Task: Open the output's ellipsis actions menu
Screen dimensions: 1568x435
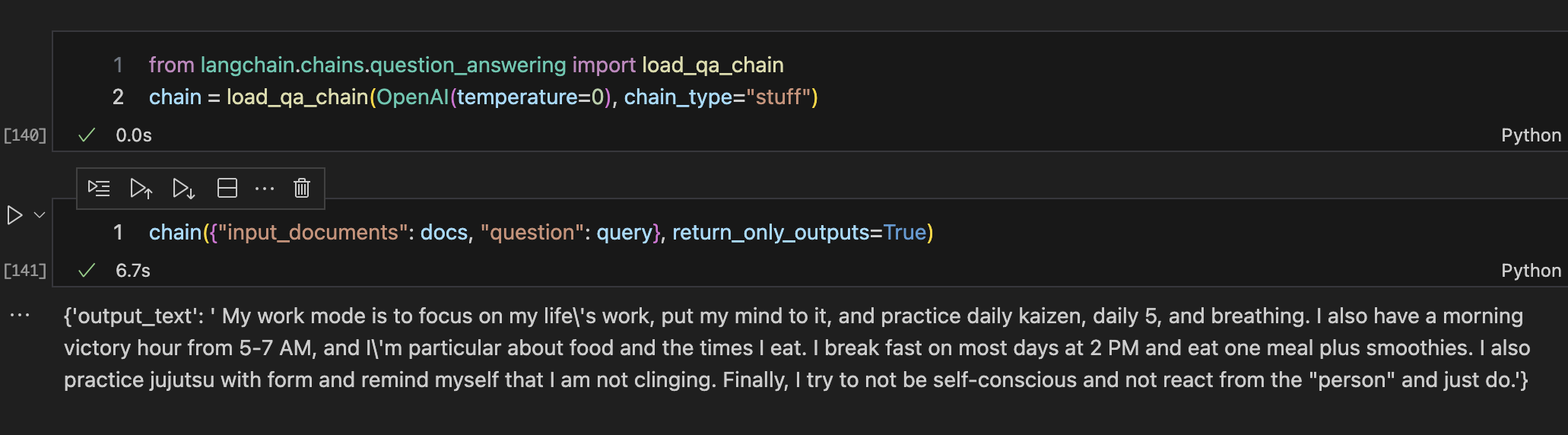Action: (x=20, y=315)
